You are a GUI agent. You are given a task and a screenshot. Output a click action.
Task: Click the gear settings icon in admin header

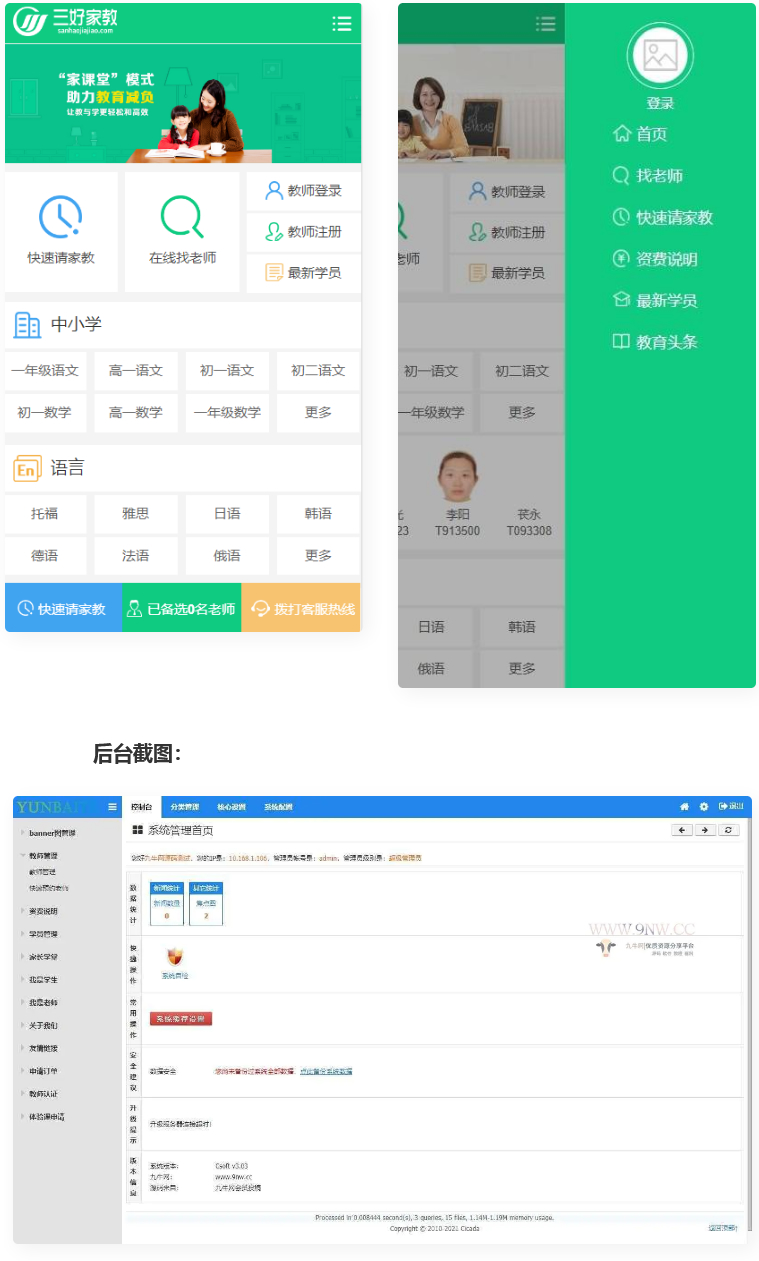[703, 807]
